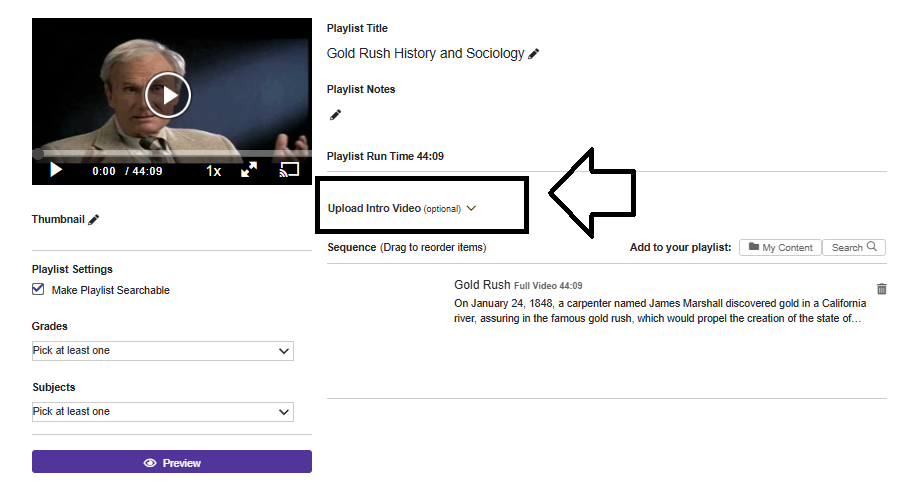Uncheck Make Playlist Searchable
The height and width of the screenshot is (488, 912).
[x=38, y=289]
